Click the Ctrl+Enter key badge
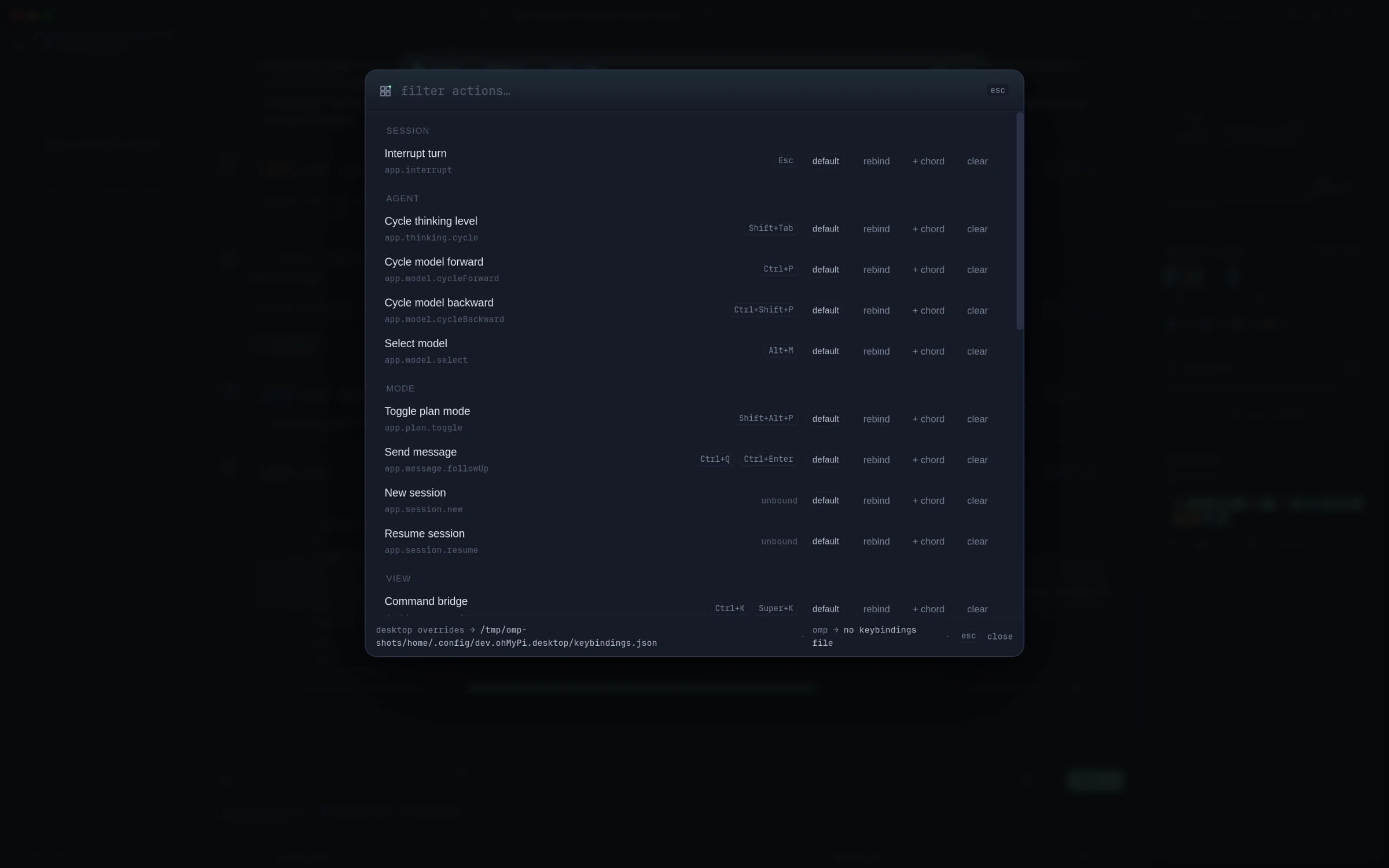 [x=768, y=459]
